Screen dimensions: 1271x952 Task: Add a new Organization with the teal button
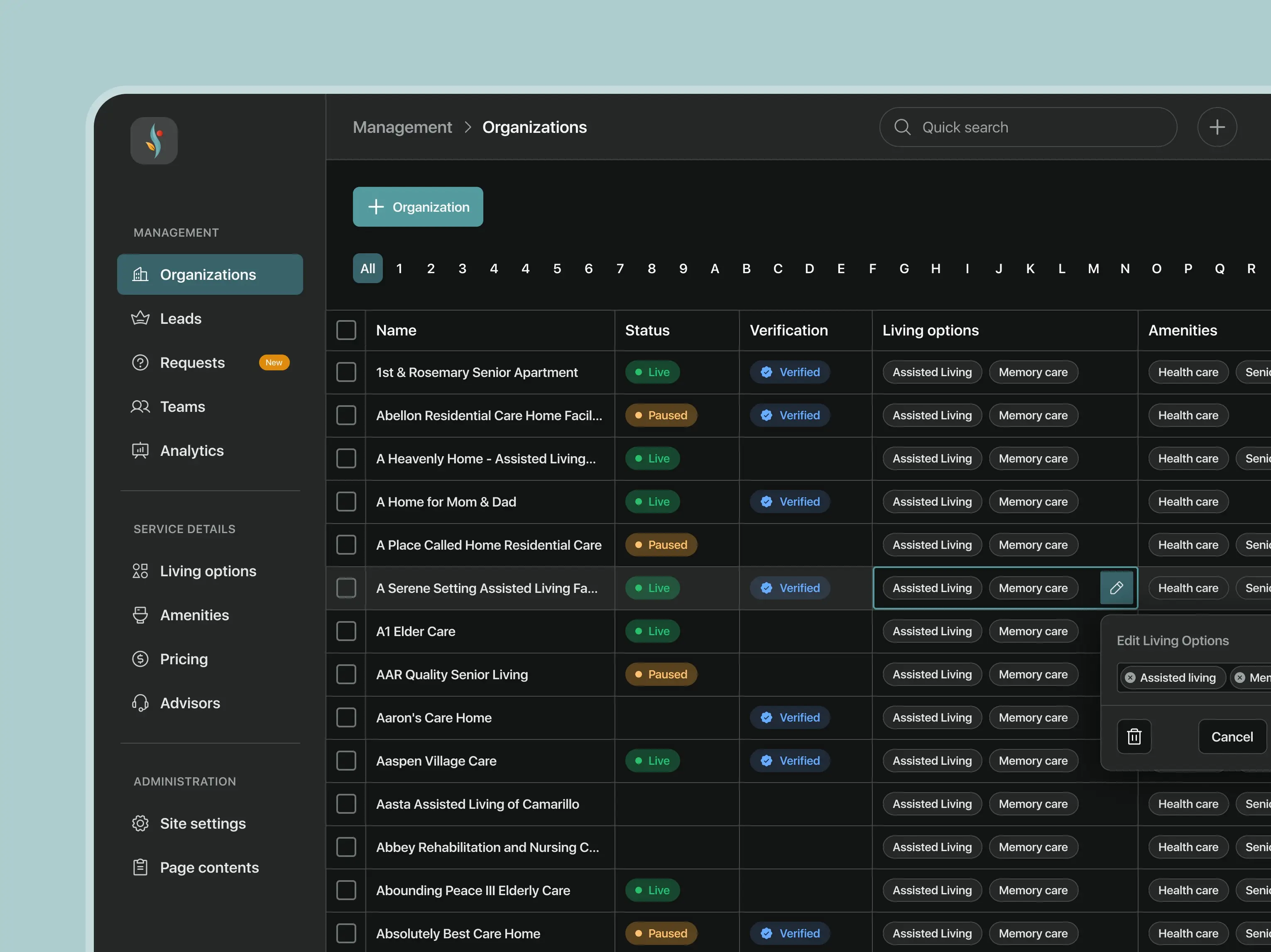tap(418, 207)
